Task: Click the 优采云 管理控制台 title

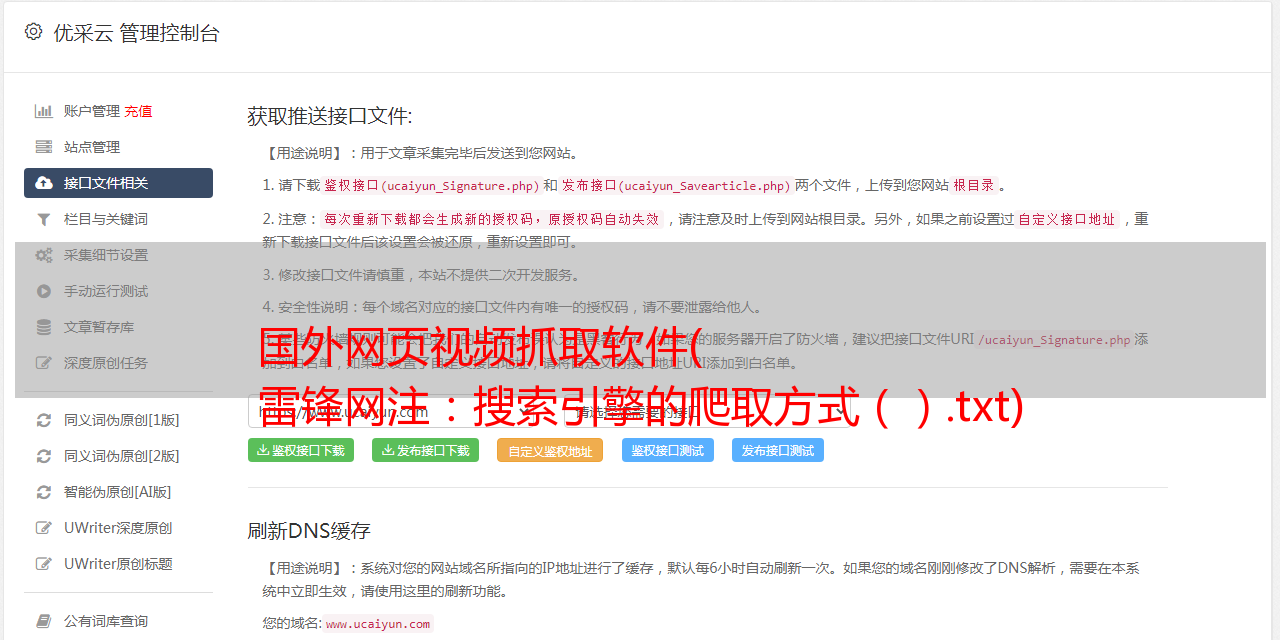Action: coord(136,33)
